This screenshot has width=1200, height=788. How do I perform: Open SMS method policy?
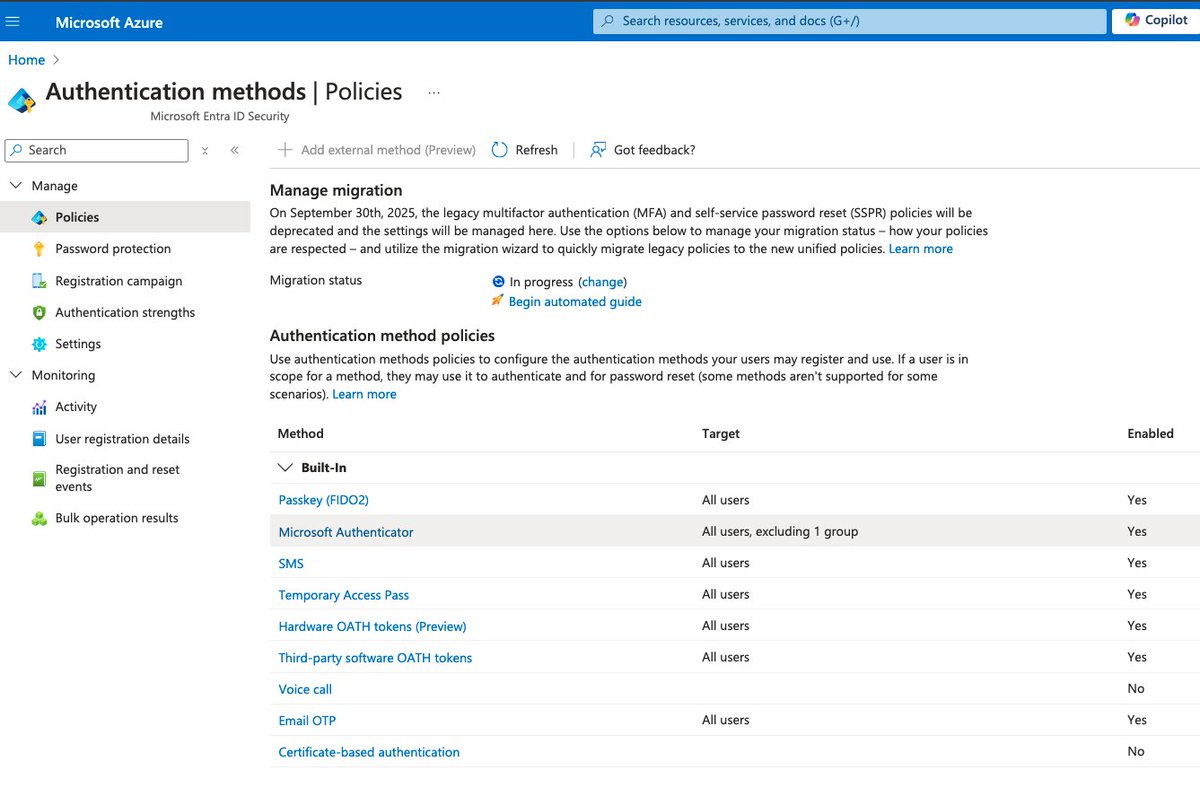(291, 563)
